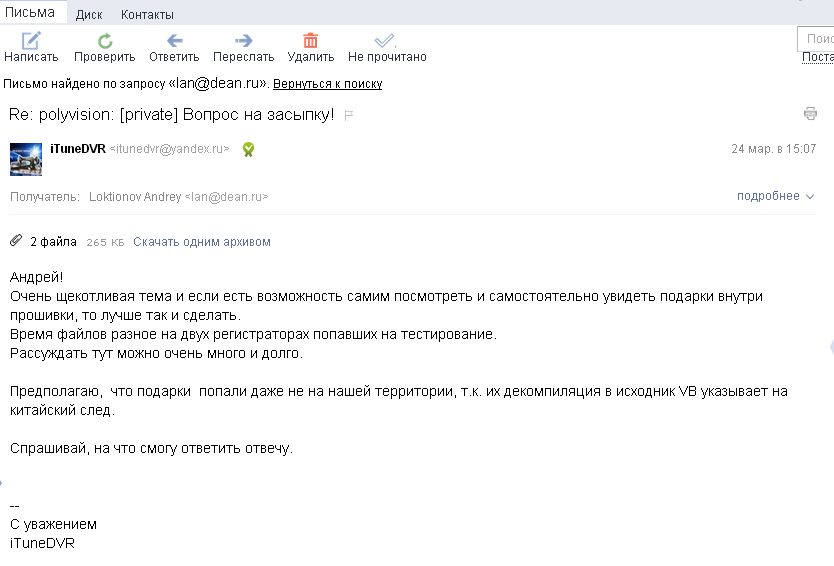Click the Переслать forward arrow icon
The height and width of the screenshot is (566, 834).
coord(244,40)
